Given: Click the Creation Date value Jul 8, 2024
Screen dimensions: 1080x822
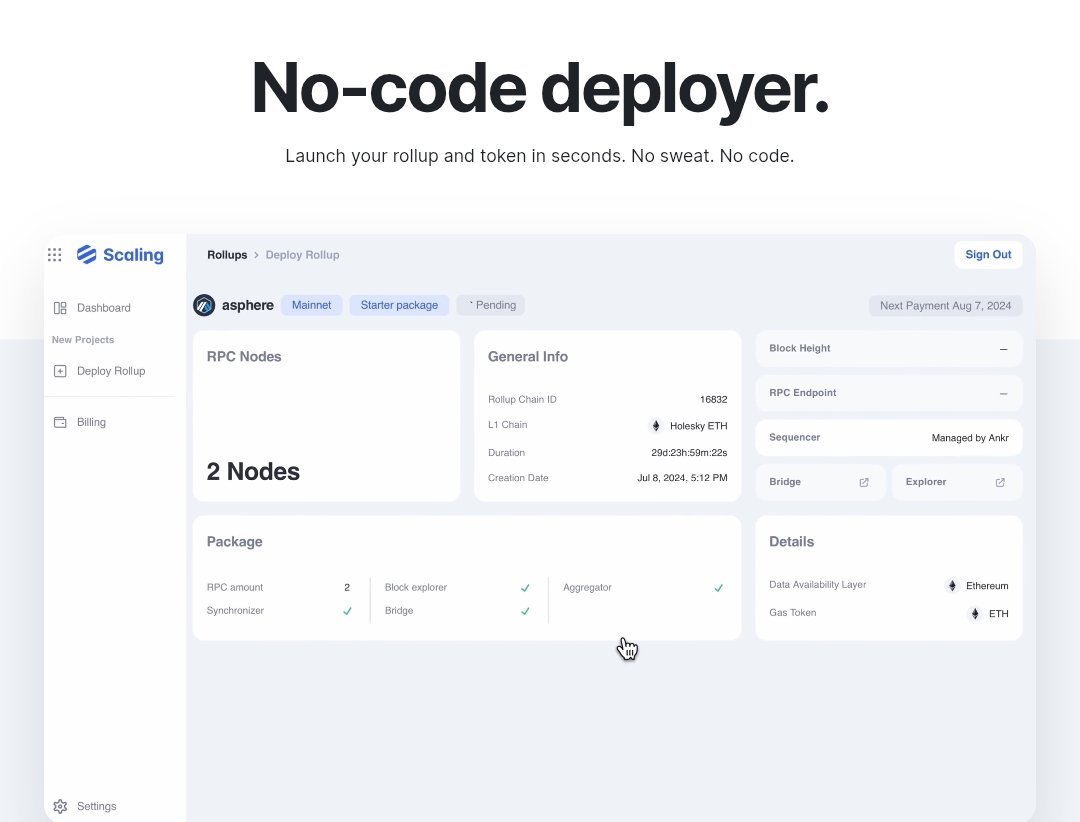Looking at the screenshot, I should [x=682, y=477].
